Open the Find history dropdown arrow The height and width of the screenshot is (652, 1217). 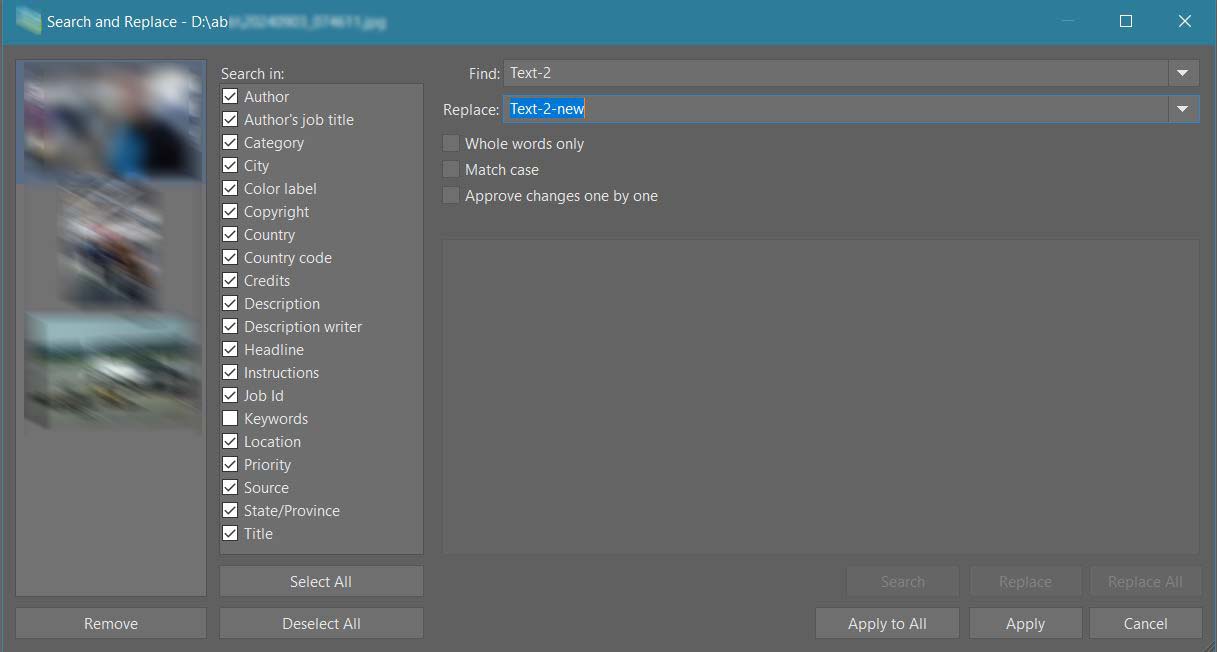point(1183,73)
